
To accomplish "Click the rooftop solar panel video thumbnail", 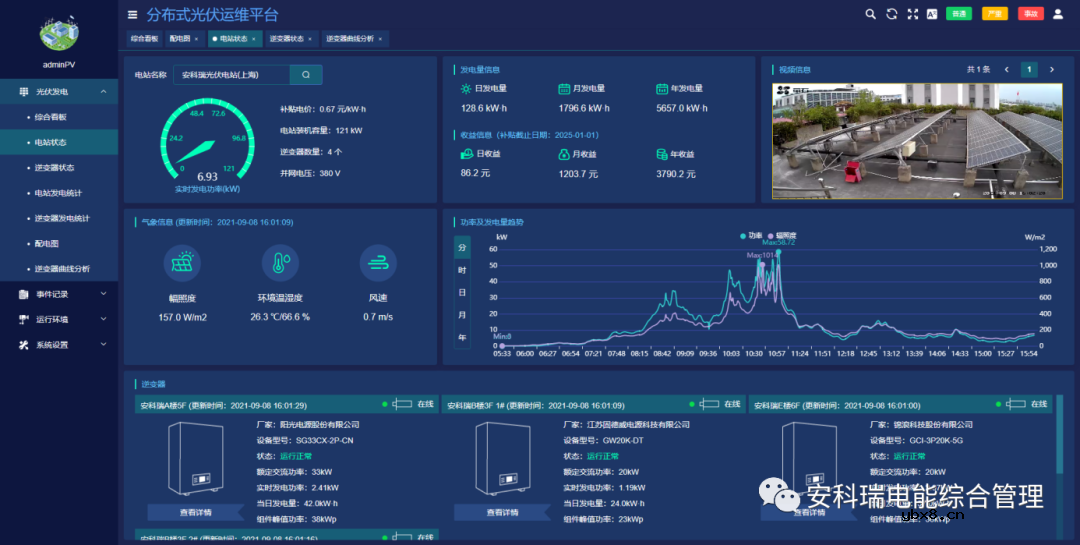I will tap(916, 141).
